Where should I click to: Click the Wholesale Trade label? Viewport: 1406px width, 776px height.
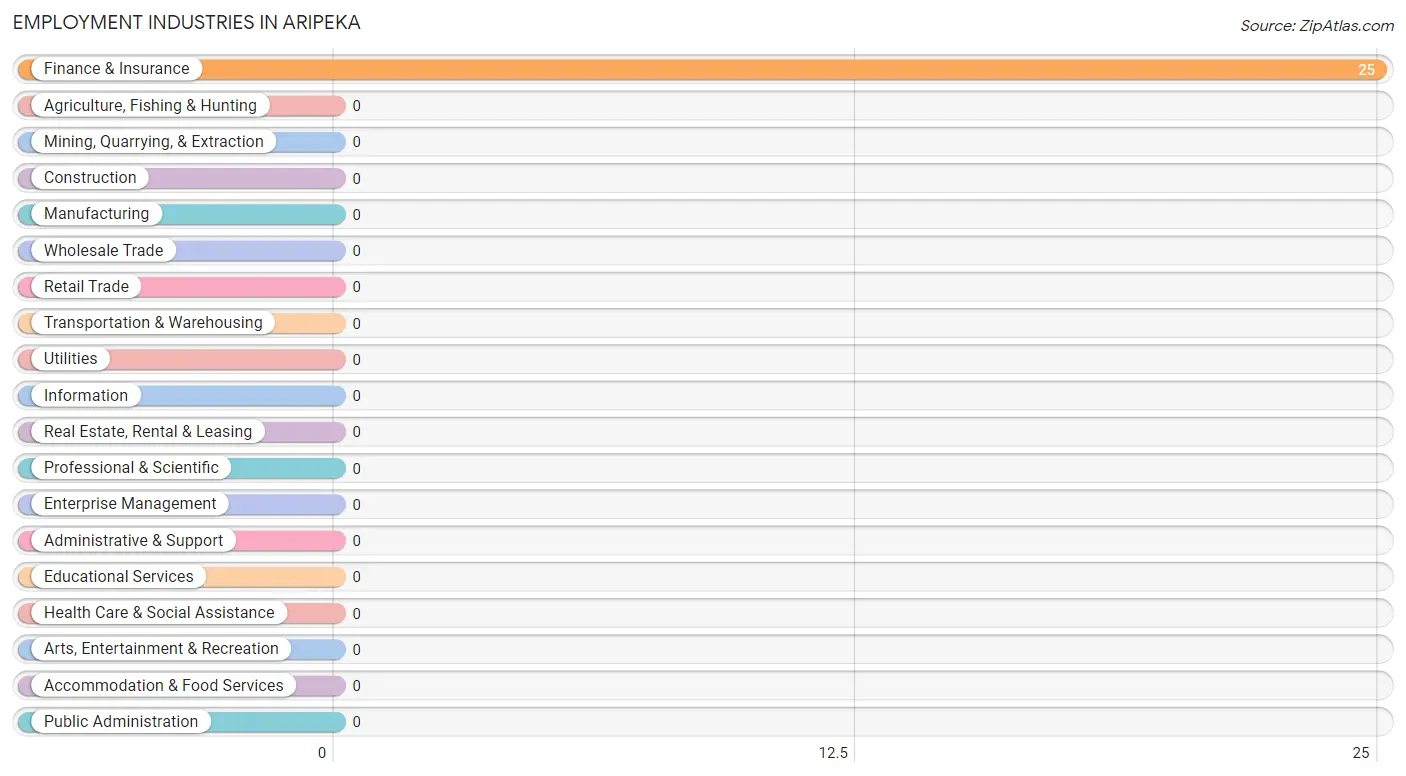click(x=103, y=250)
